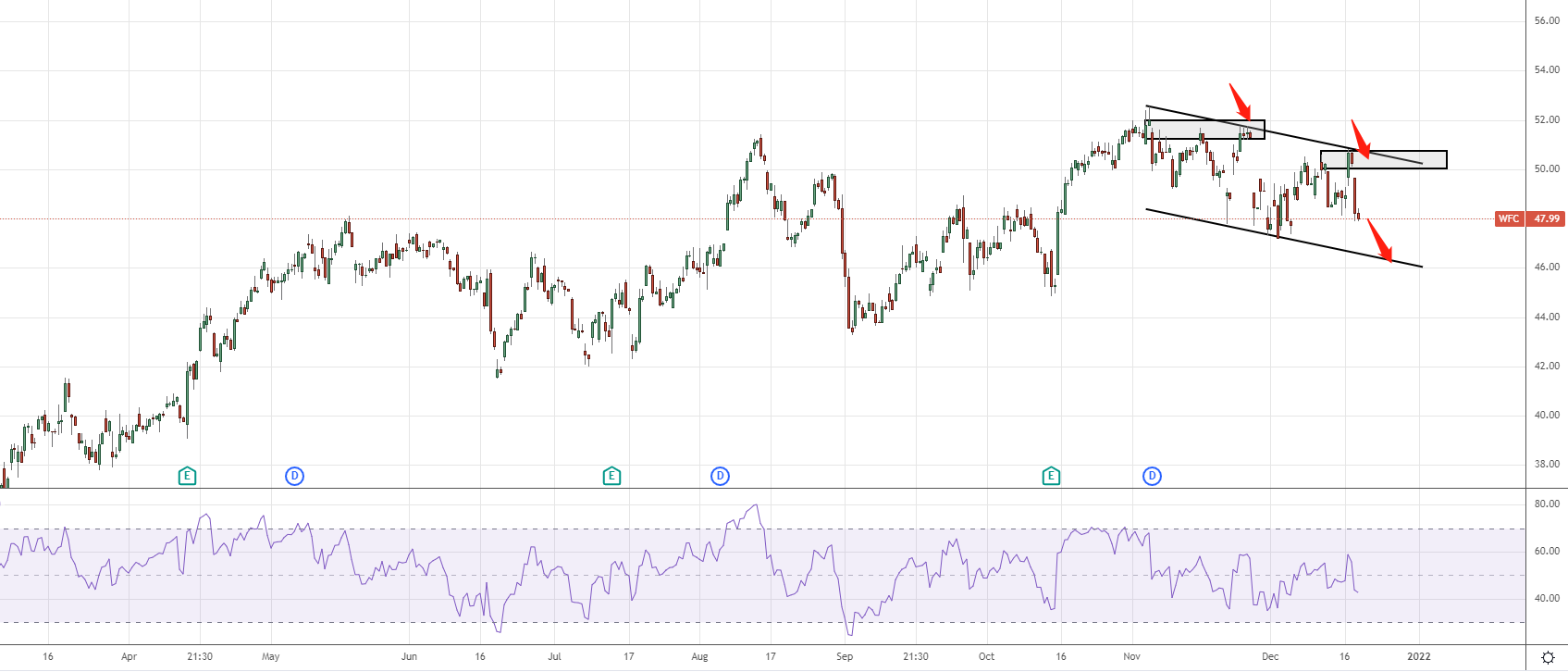This screenshot has height=672, width=1568.
Task: Click the early May dividend D marker
Action: tap(294, 476)
